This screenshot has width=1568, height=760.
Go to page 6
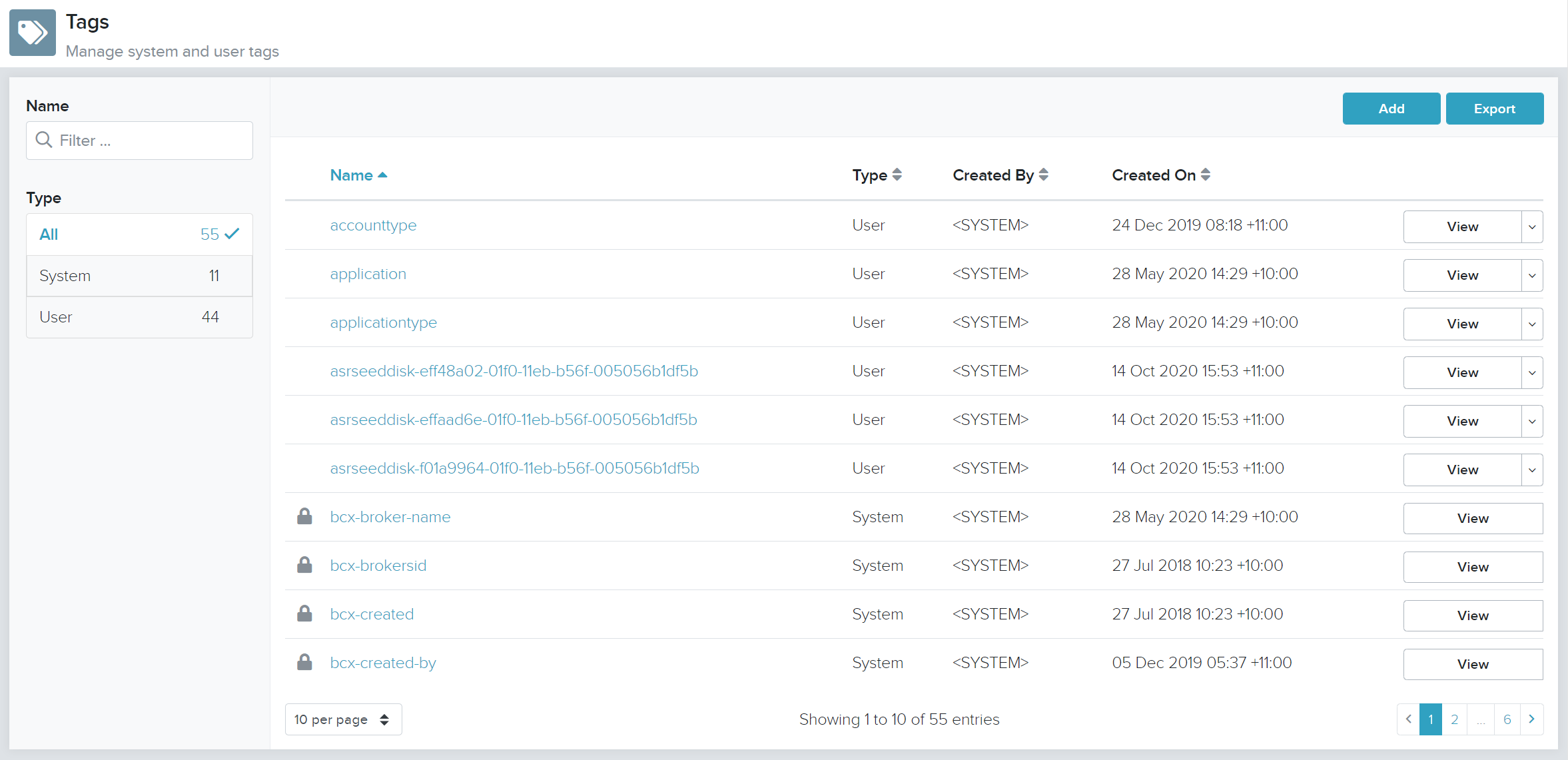[x=1507, y=719]
